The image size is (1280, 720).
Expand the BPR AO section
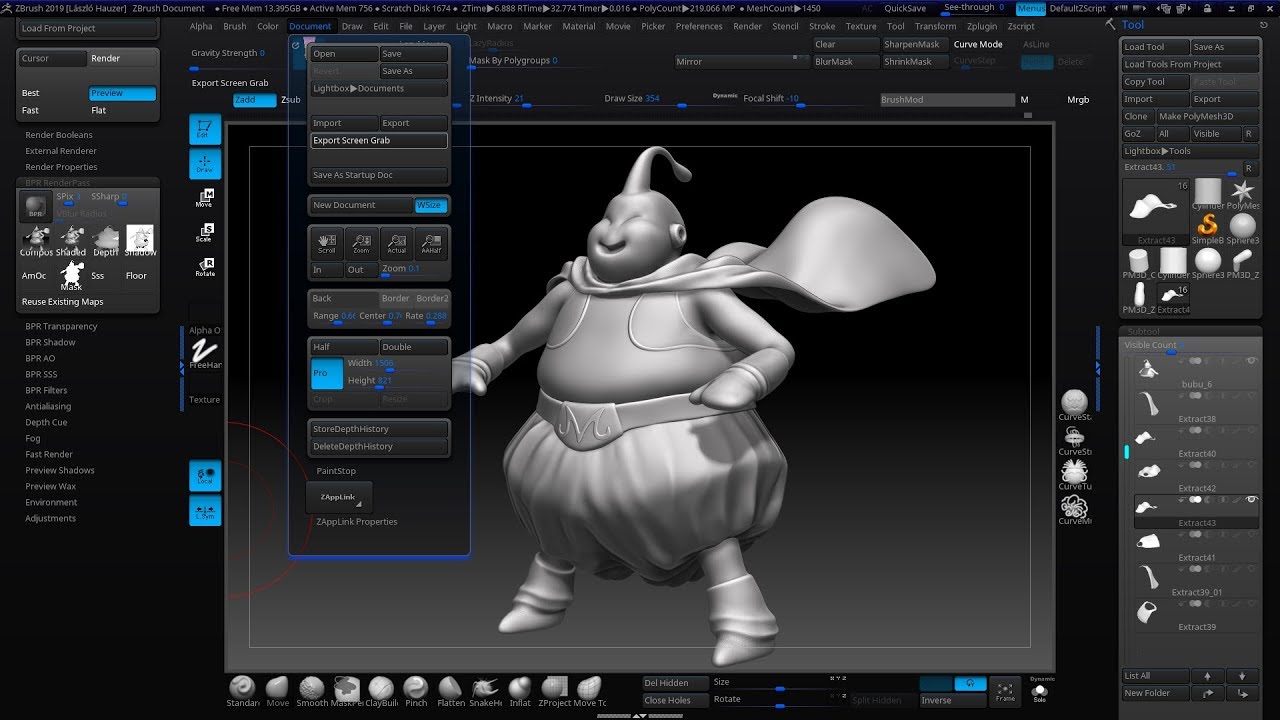click(x=40, y=358)
